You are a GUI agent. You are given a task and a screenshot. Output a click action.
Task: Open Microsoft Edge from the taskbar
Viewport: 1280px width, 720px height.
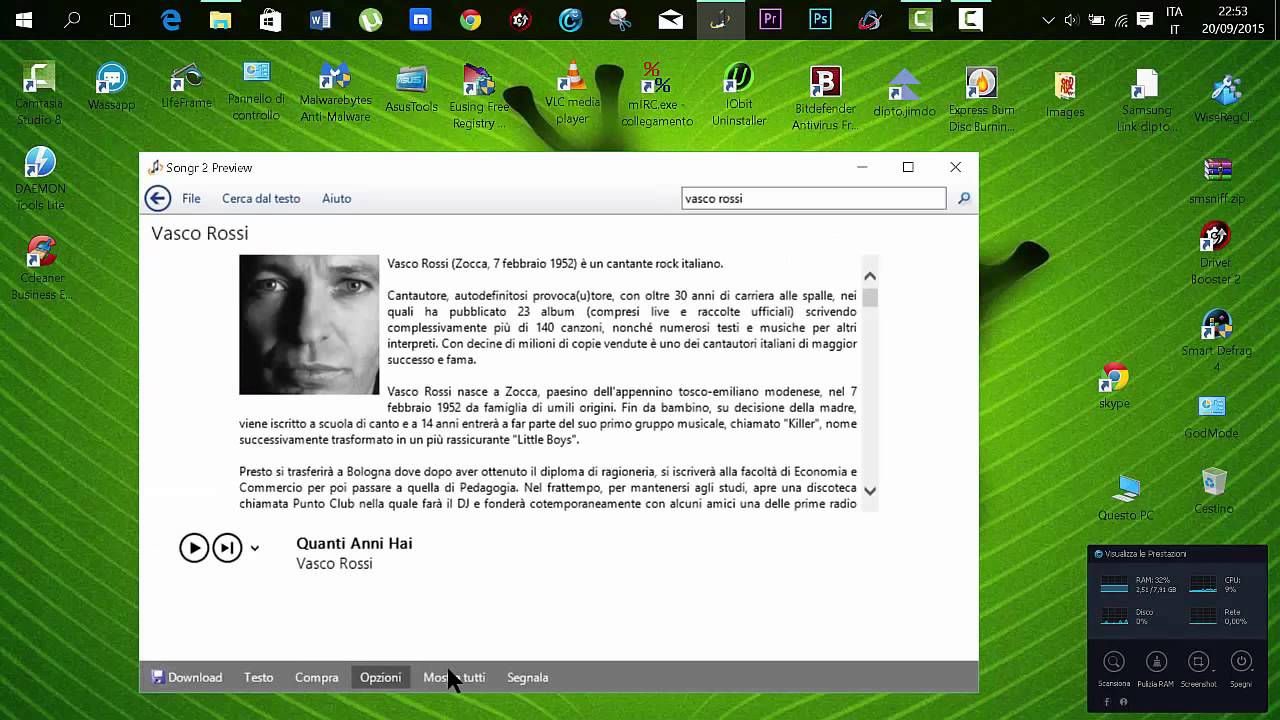pyautogui.click(x=171, y=20)
